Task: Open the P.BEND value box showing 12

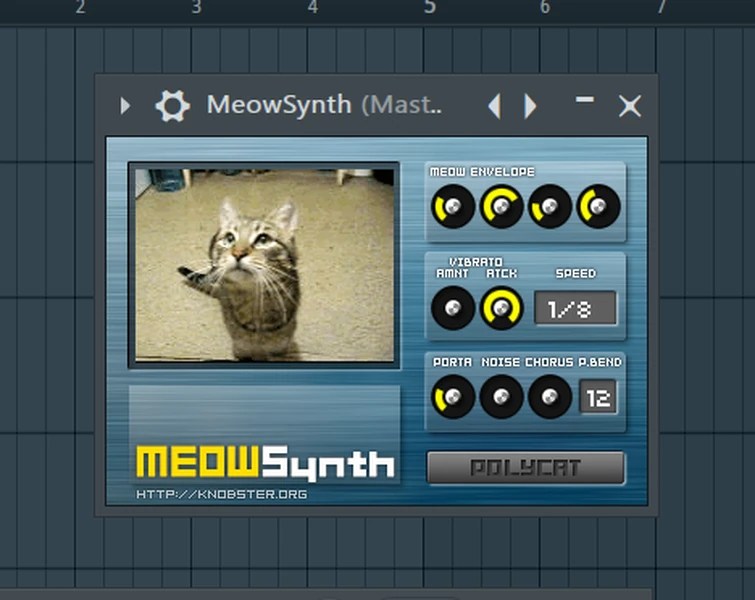Action: (598, 397)
